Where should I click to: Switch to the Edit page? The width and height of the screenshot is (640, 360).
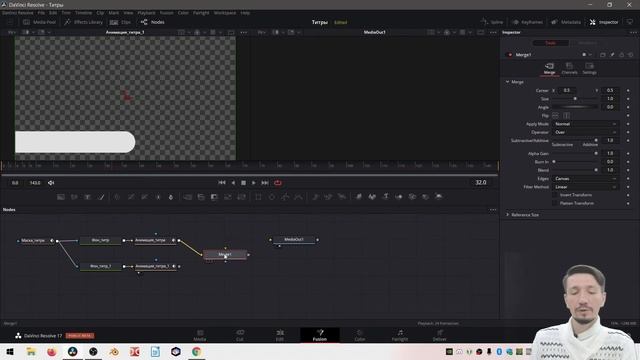[280, 336]
